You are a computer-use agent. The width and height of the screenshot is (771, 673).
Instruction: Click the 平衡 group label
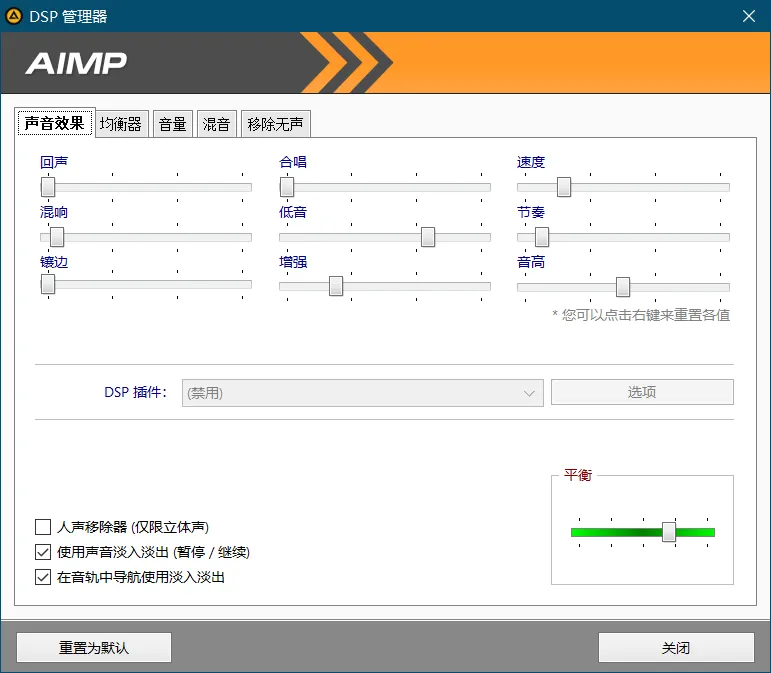pyautogui.click(x=578, y=475)
